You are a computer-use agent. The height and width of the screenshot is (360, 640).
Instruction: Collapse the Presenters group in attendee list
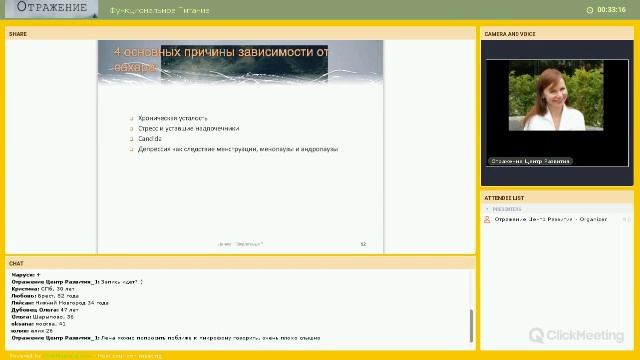point(487,209)
